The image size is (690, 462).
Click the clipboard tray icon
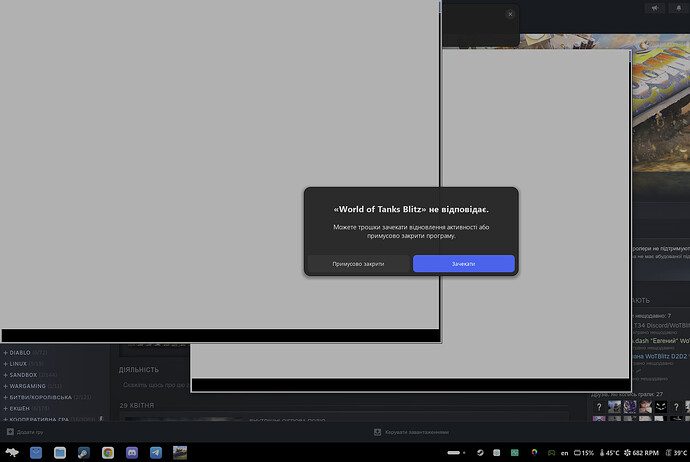pyautogui.click(x=496, y=452)
